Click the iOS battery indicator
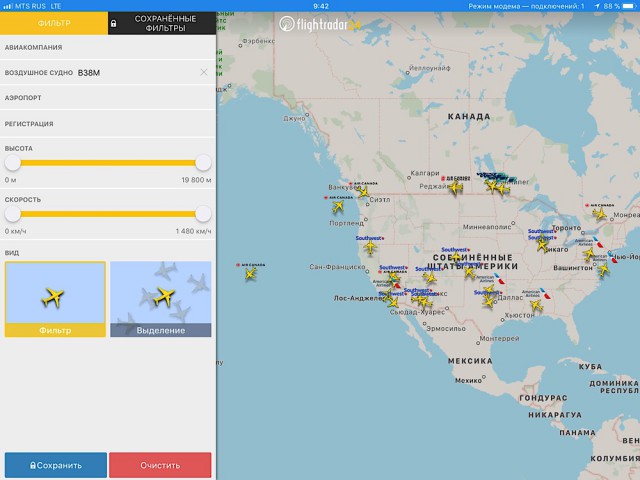This screenshot has height=480, width=640. [629, 6]
